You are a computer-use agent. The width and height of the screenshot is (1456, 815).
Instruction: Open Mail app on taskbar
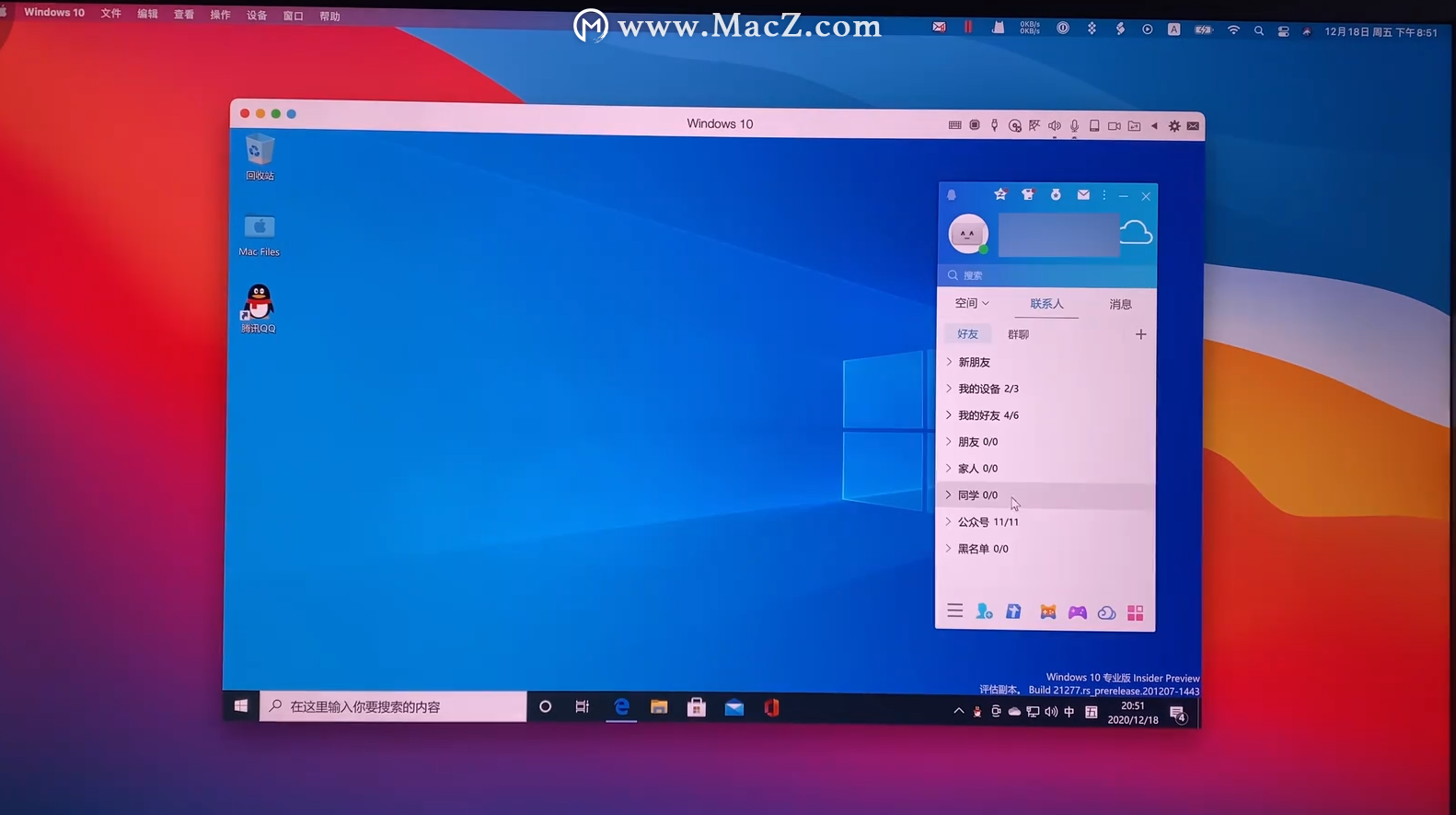[734, 707]
